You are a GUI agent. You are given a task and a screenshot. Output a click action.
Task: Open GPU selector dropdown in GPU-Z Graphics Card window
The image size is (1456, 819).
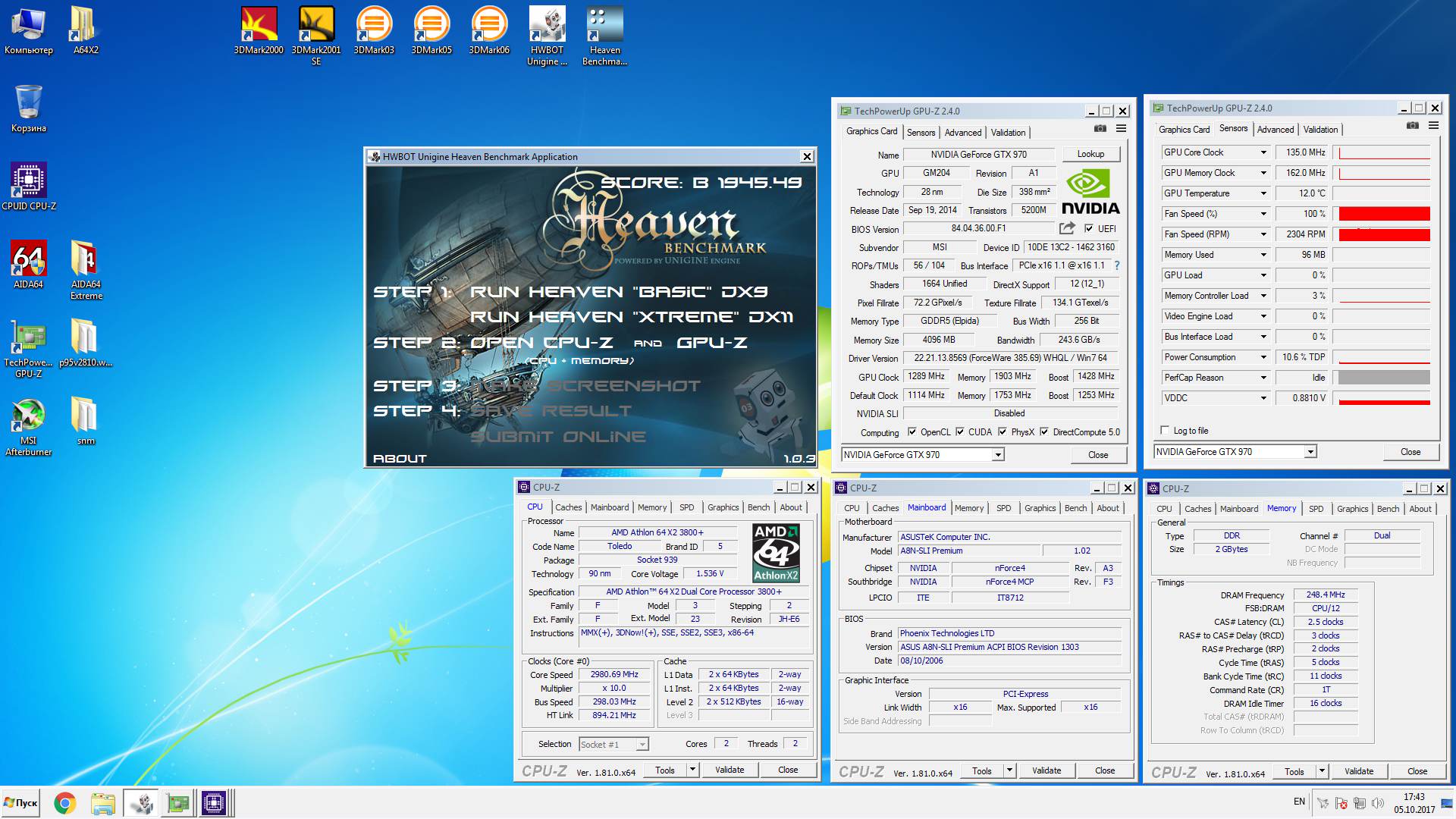tap(998, 455)
